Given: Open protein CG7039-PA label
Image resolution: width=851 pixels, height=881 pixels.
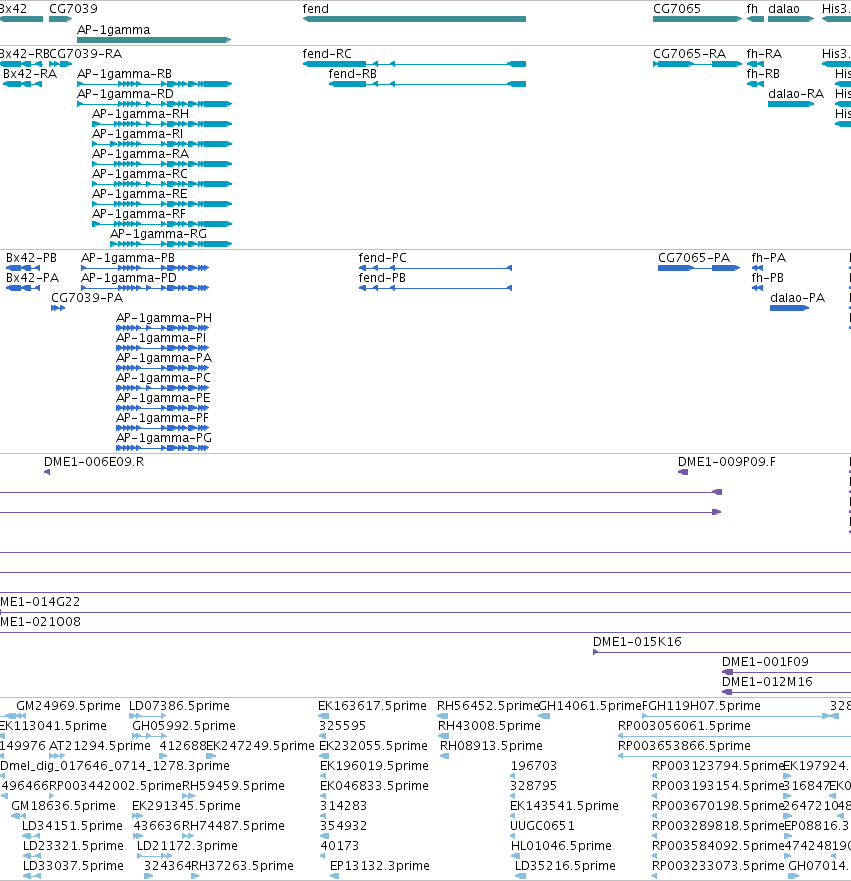Looking at the screenshot, I should click(87, 298).
